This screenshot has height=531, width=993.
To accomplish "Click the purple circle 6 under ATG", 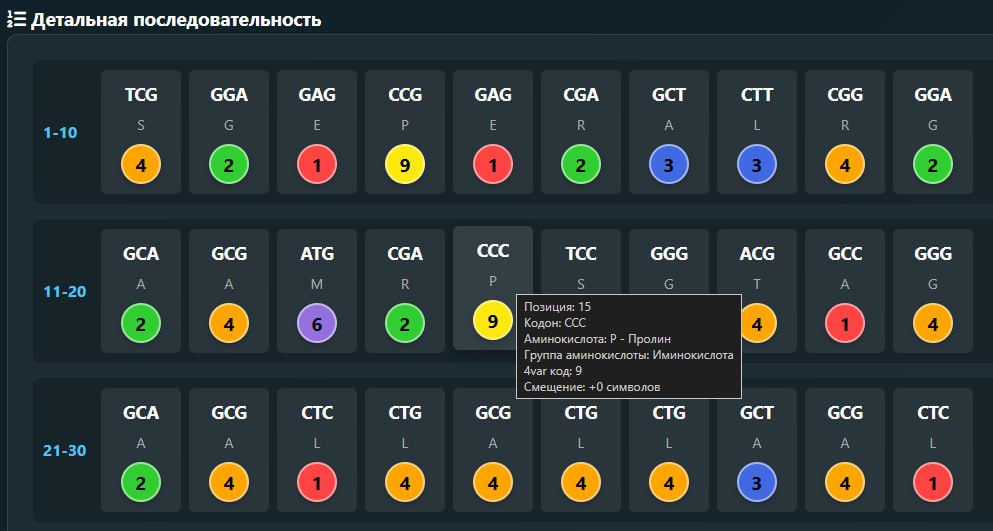I will pos(317,324).
